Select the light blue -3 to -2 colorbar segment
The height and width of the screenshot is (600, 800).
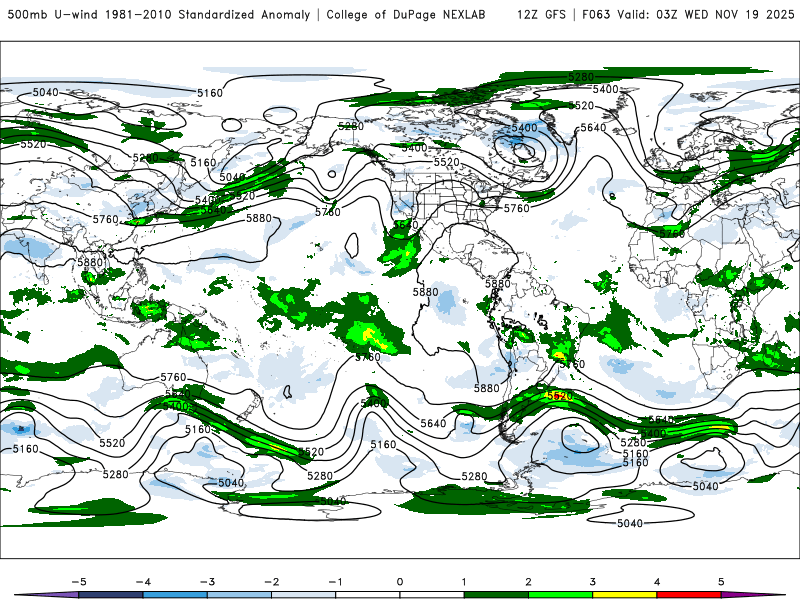pyautogui.click(x=239, y=595)
